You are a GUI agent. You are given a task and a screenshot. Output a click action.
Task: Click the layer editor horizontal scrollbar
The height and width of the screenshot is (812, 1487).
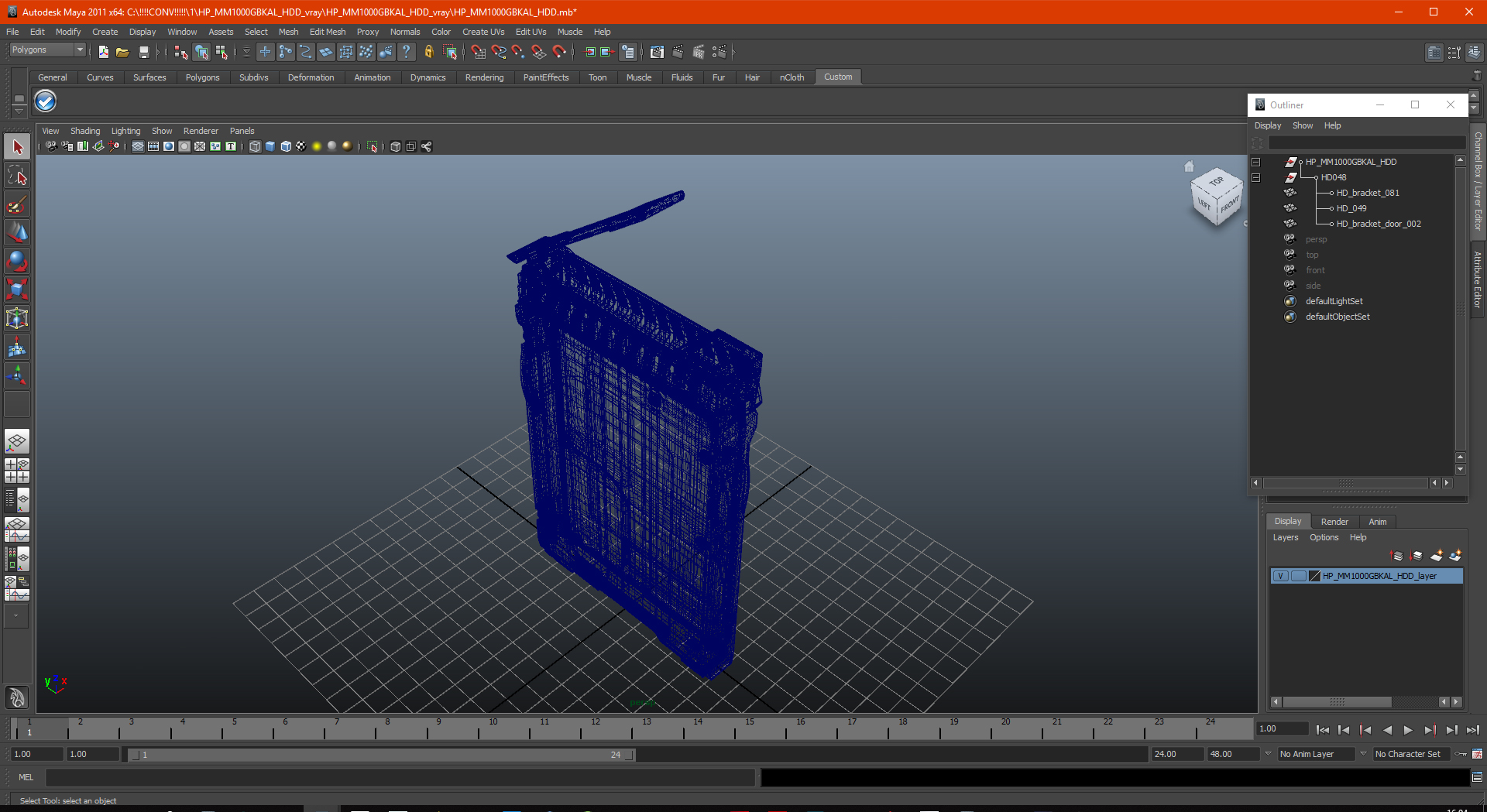(1337, 702)
